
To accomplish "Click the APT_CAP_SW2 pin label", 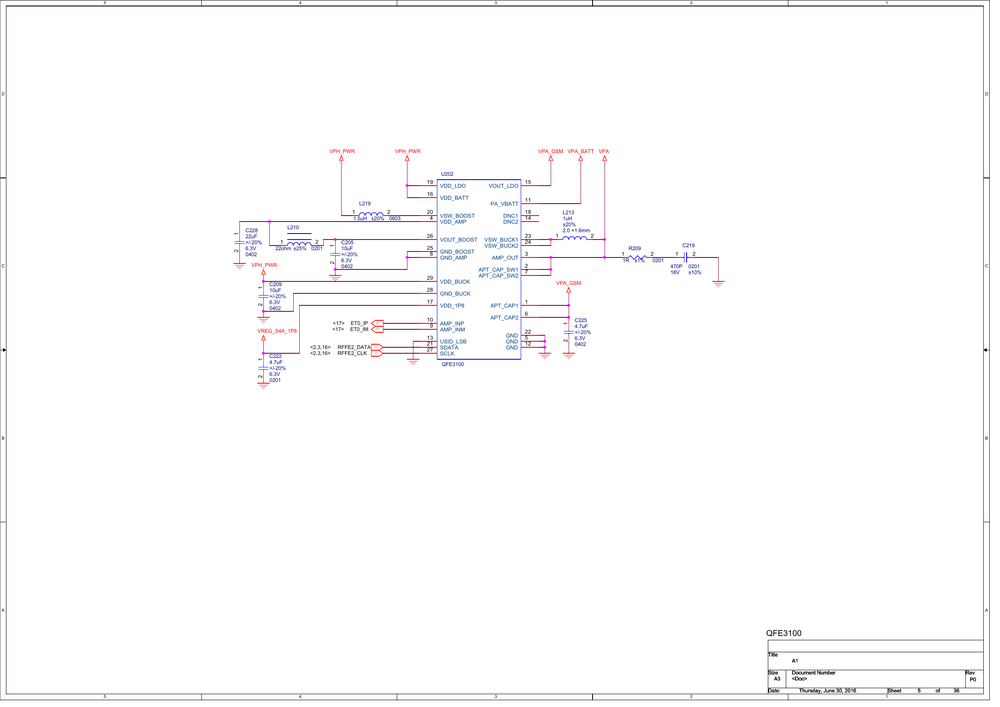I will coord(499,276).
